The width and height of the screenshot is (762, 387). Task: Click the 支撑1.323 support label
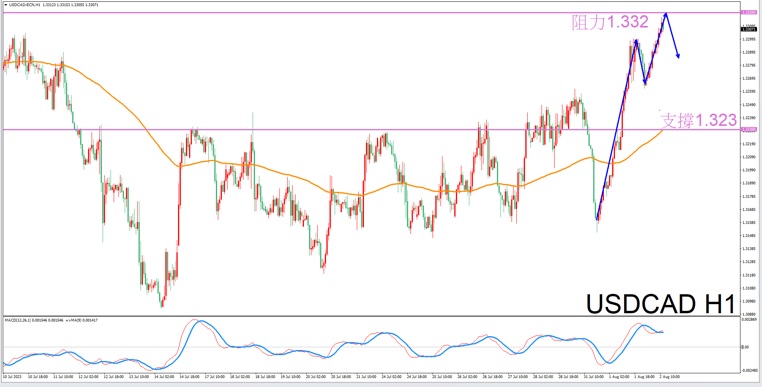pyautogui.click(x=698, y=120)
